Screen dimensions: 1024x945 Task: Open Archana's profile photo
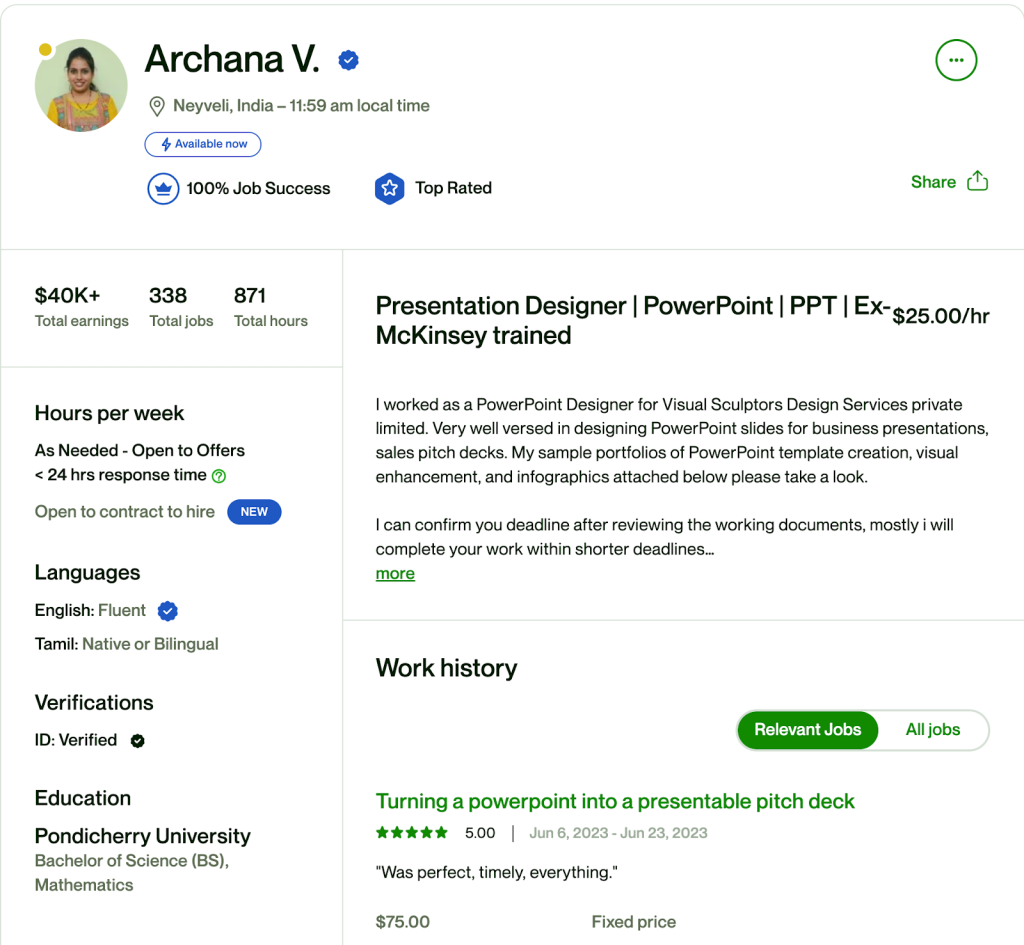(x=81, y=86)
